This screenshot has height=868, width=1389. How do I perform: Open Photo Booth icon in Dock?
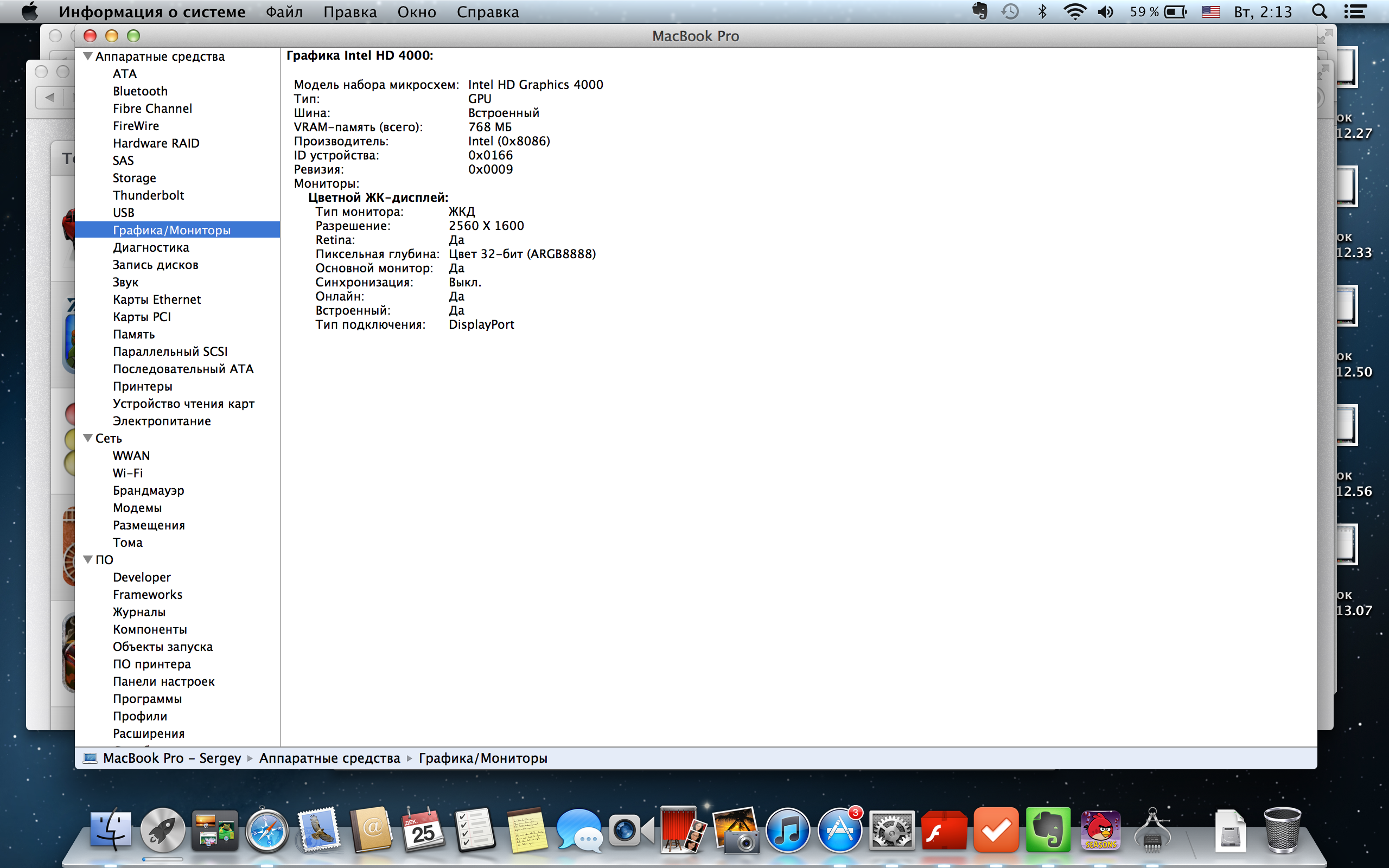683,830
